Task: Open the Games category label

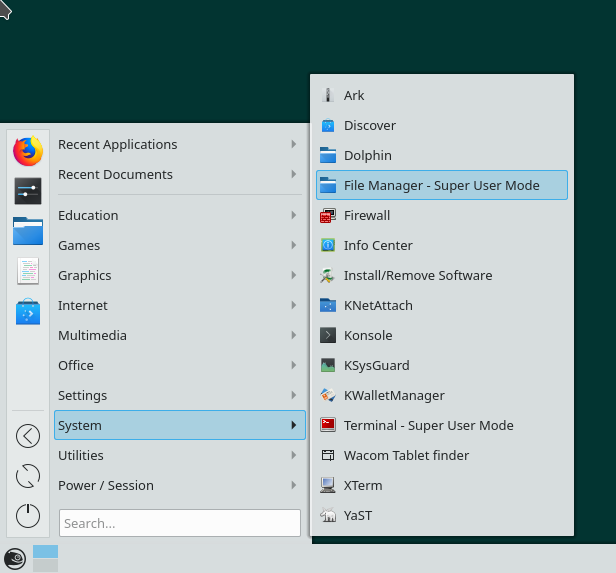Action: tap(79, 245)
